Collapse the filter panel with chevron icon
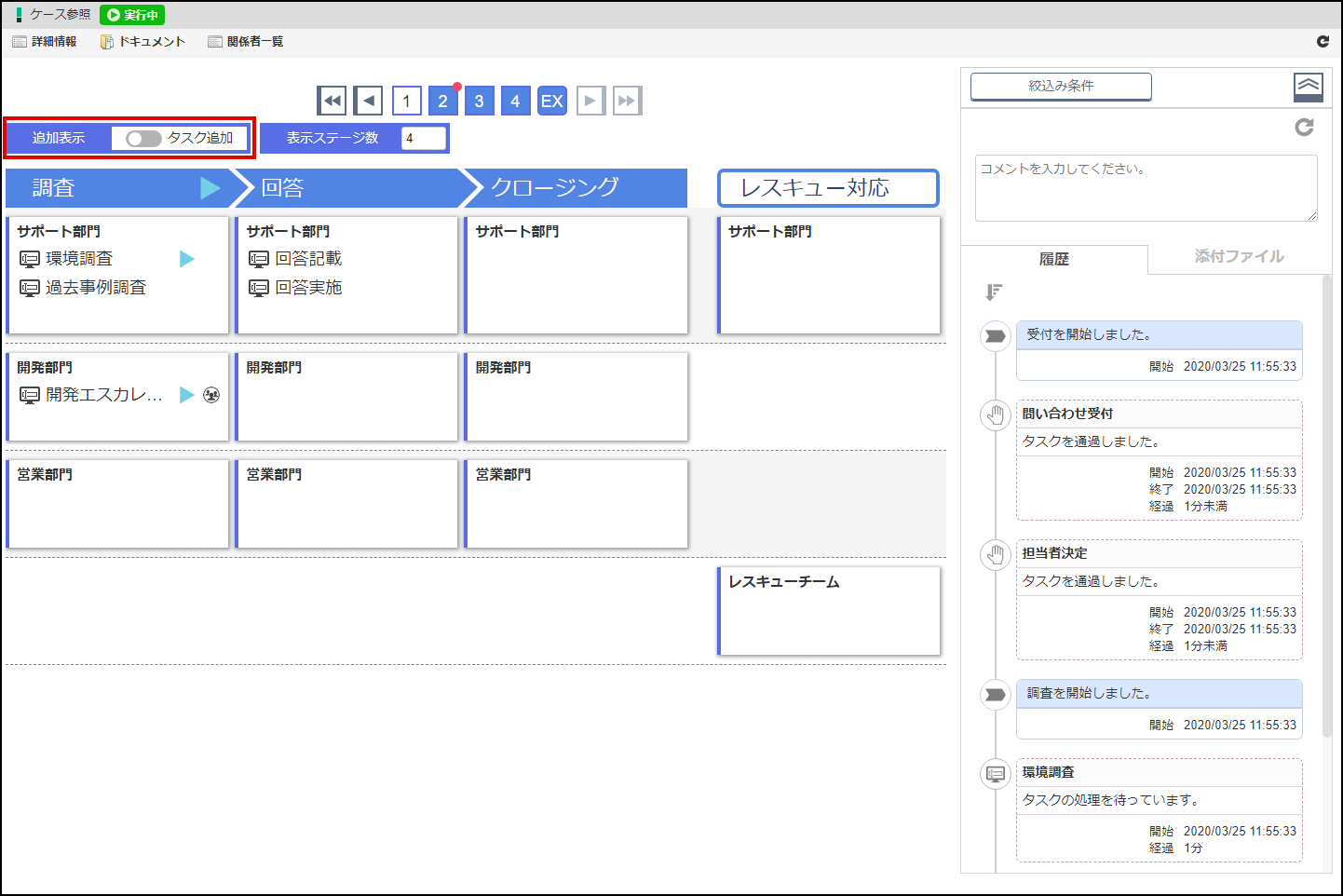 [x=1309, y=87]
